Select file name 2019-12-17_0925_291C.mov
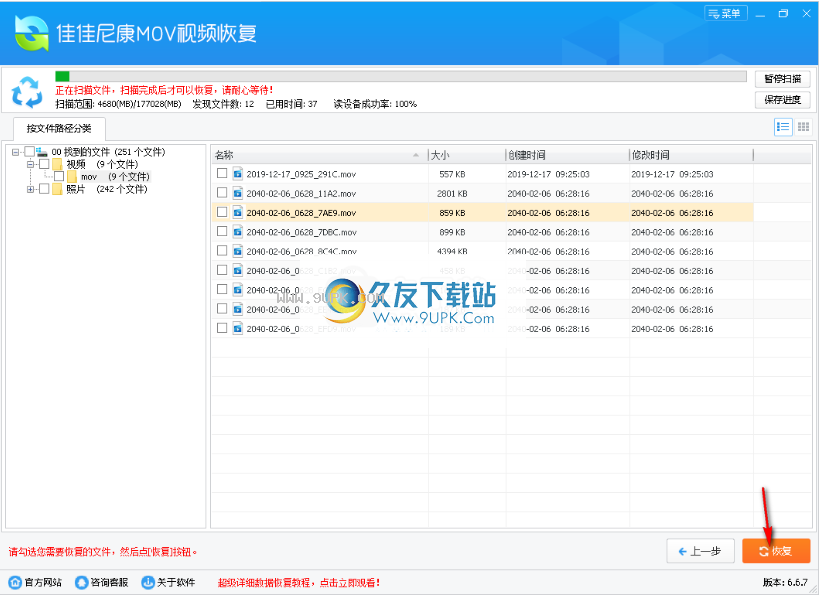826x602 pixels. (301, 174)
